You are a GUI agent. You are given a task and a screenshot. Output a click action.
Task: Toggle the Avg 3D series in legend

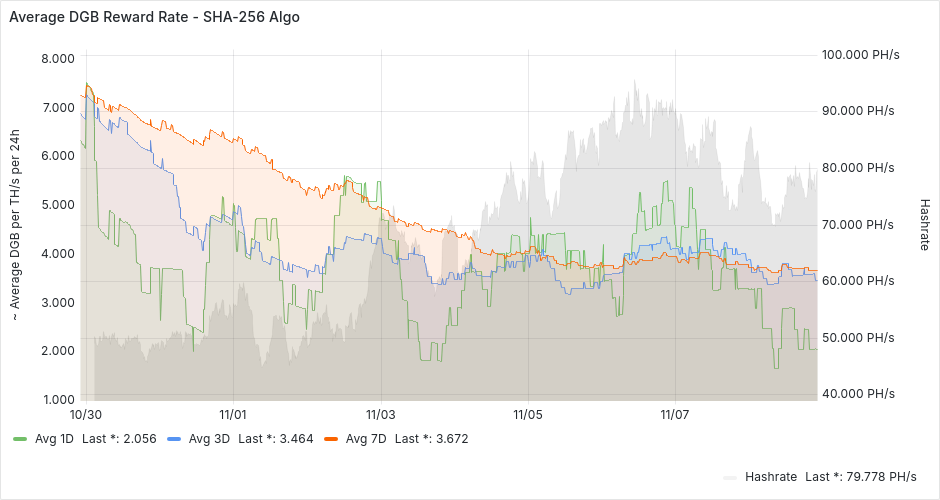pyautogui.click(x=209, y=438)
